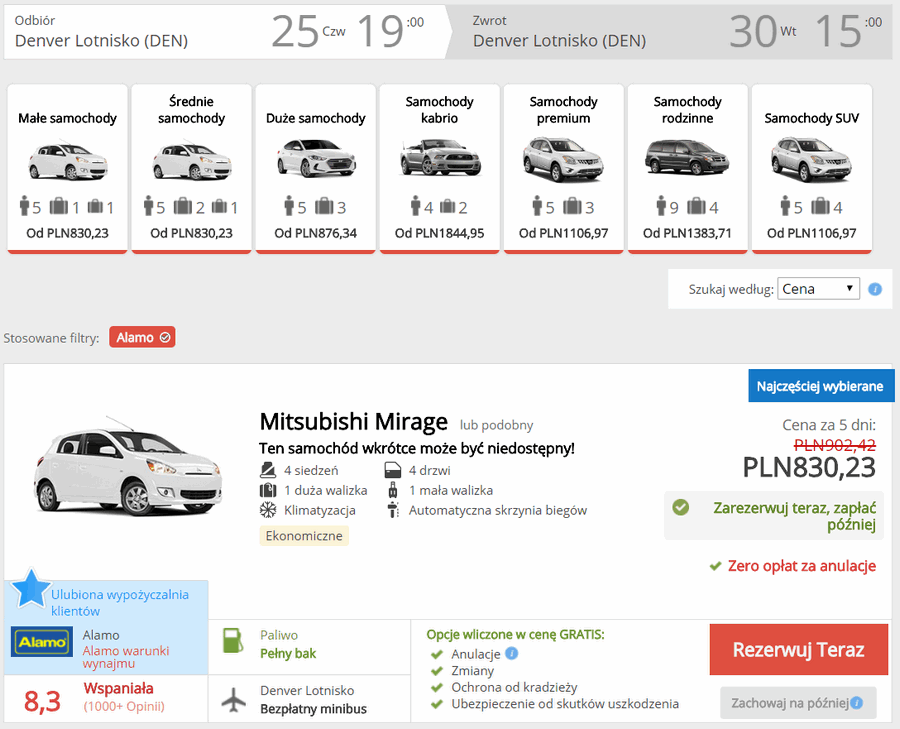The height and width of the screenshot is (729, 900).
Task: Click the rodzinne minivan car image
Action: click(x=687, y=157)
